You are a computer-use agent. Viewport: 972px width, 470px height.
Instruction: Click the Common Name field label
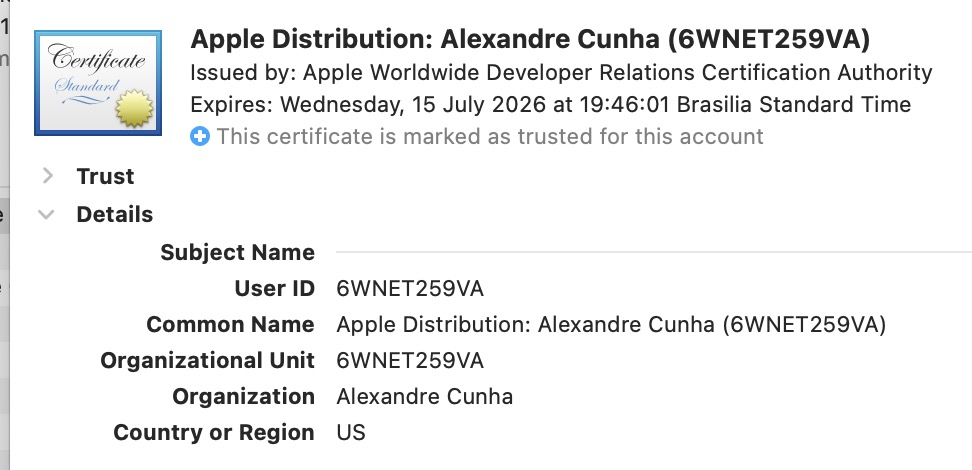click(231, 325)
